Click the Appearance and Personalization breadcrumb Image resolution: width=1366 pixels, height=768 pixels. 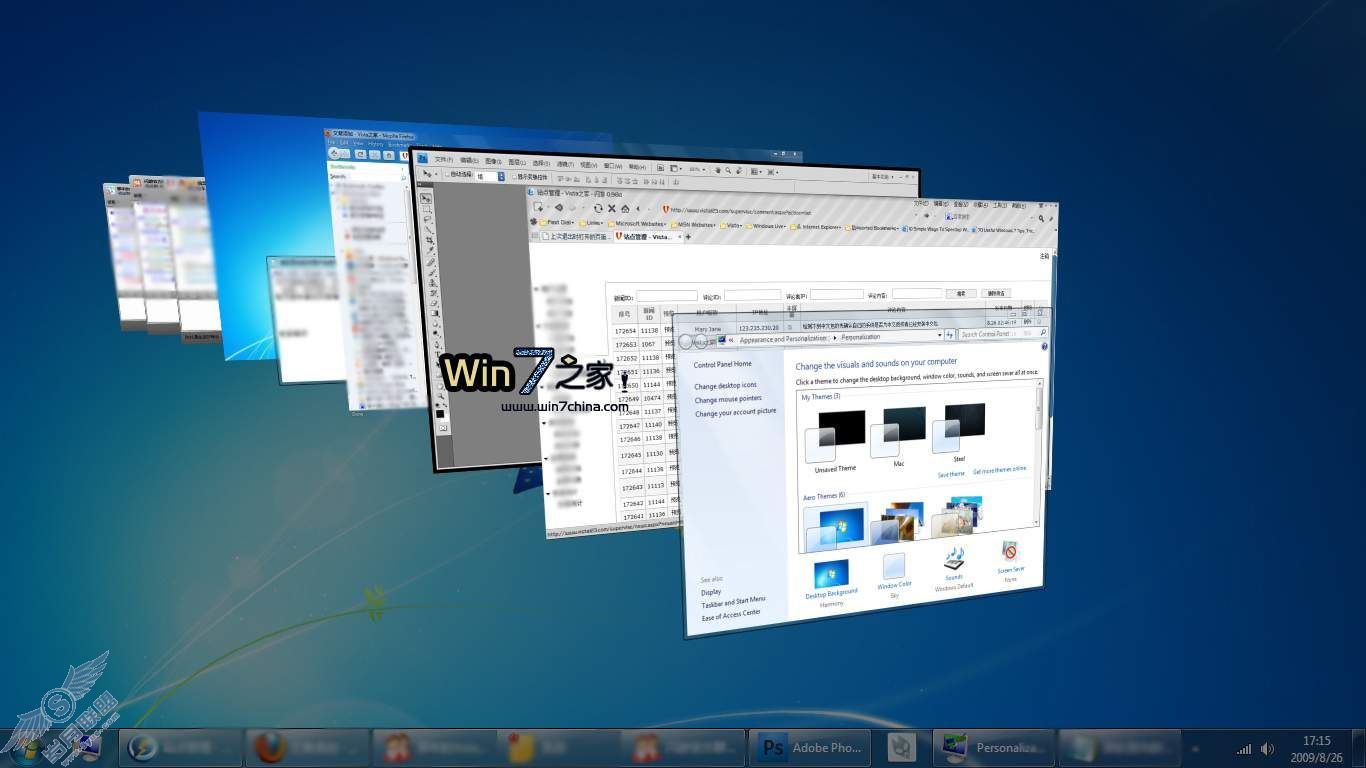tap(783, 339)
